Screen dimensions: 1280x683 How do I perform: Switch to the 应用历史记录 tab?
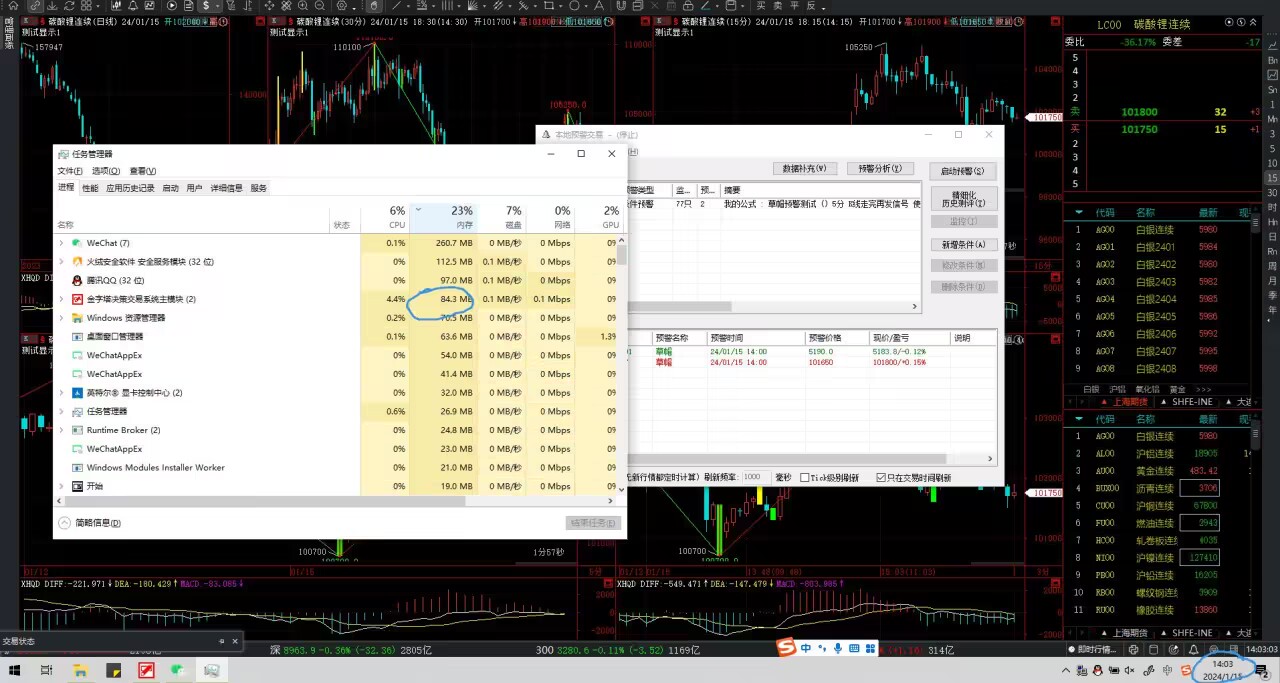click(x=131, y=188)
